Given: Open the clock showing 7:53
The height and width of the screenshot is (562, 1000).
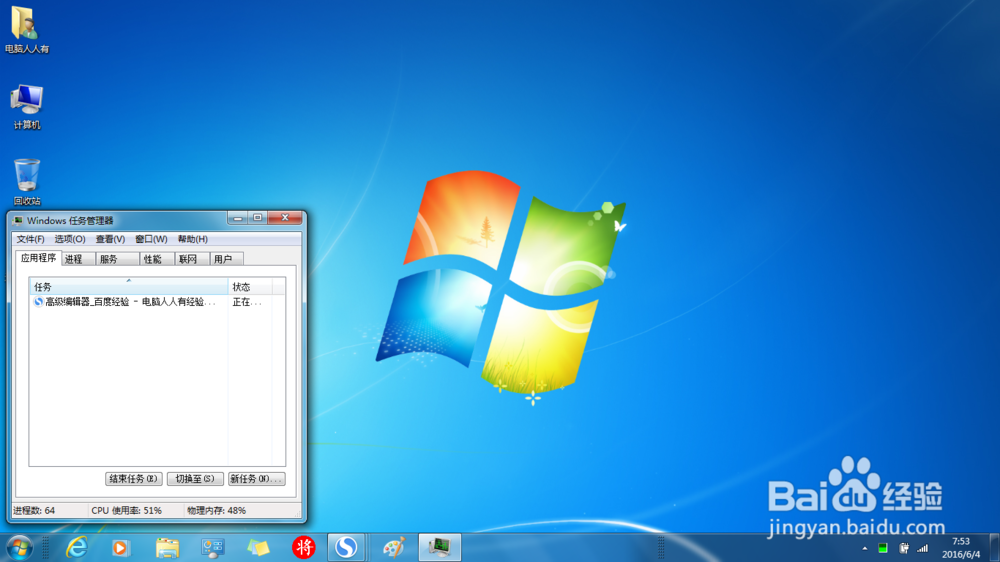Looking at the screenshot, I should point(960,548).
